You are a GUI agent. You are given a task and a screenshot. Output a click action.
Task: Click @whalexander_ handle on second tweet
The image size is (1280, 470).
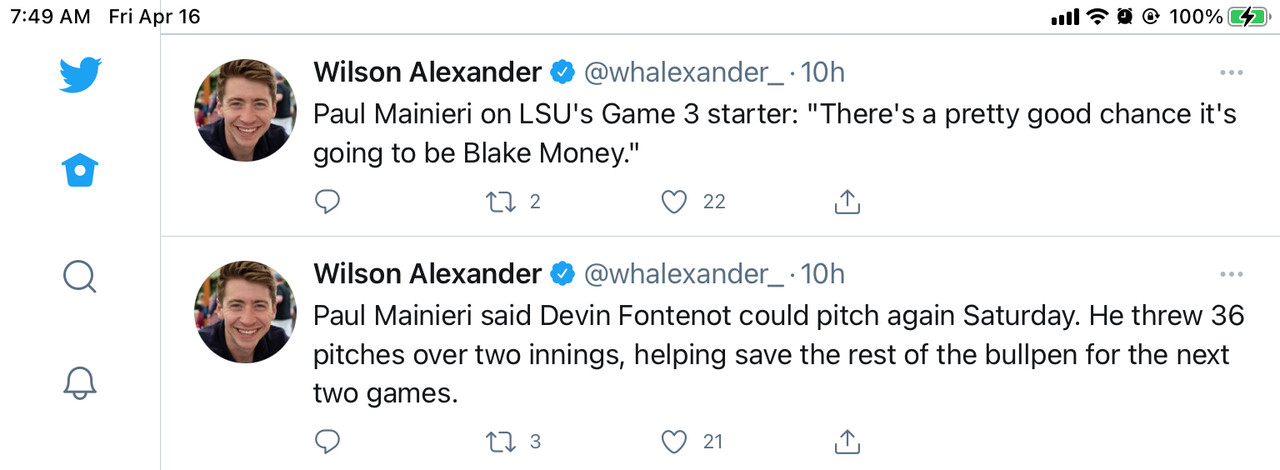click(684, 274)
